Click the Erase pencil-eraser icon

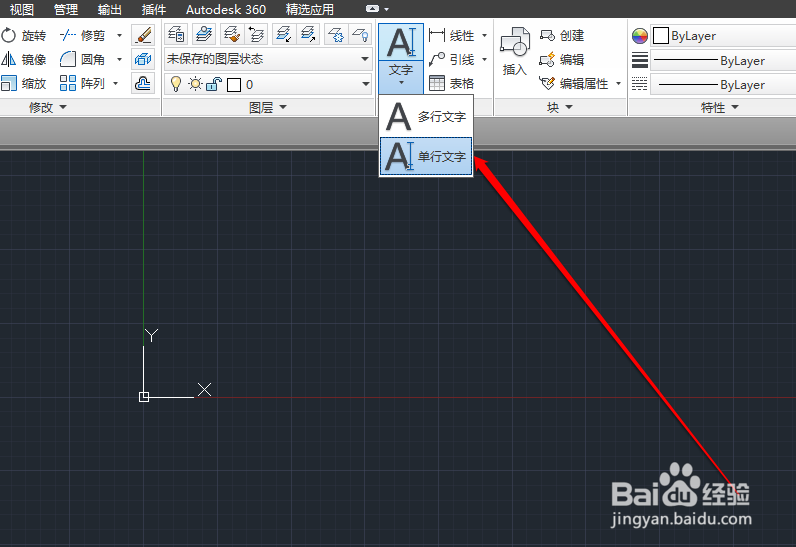143,35
